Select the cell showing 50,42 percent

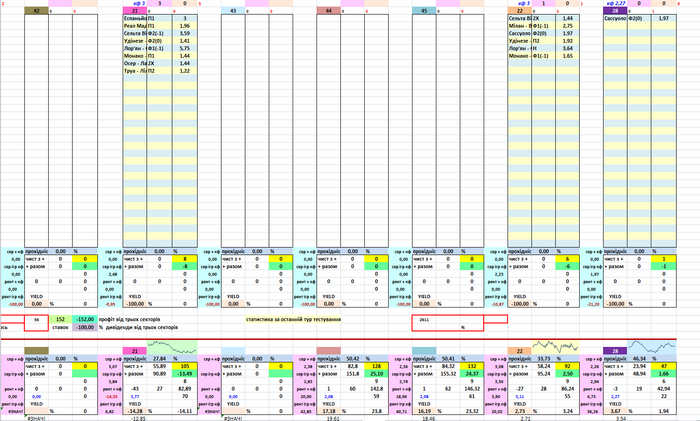(353, 358)
